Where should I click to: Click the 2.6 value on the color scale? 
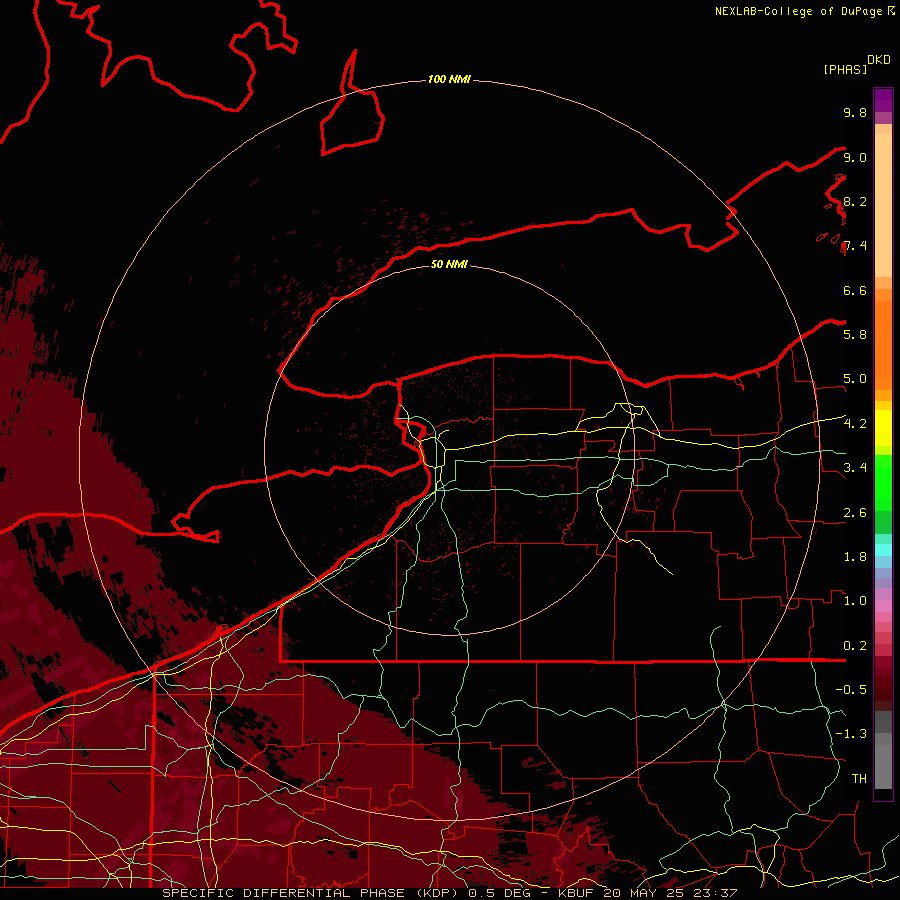click(855, 513)
